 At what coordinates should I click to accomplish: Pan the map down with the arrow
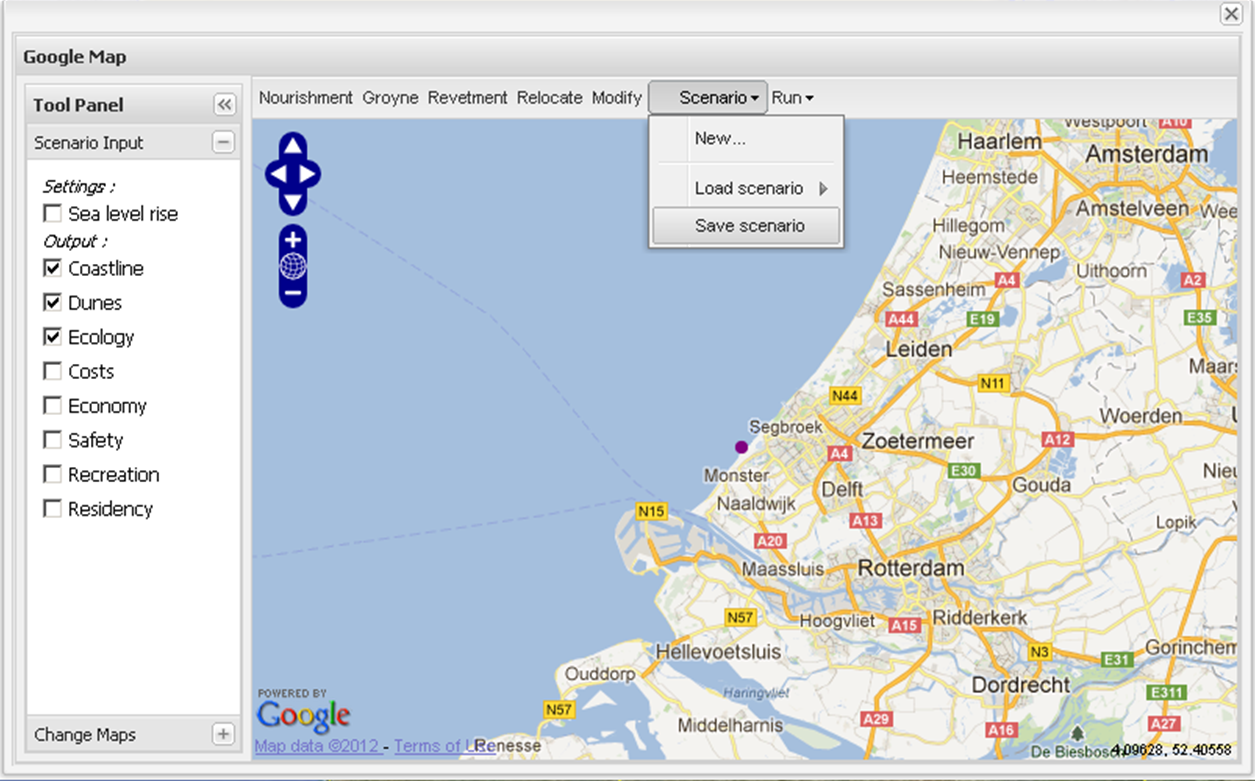pos(292,202)
